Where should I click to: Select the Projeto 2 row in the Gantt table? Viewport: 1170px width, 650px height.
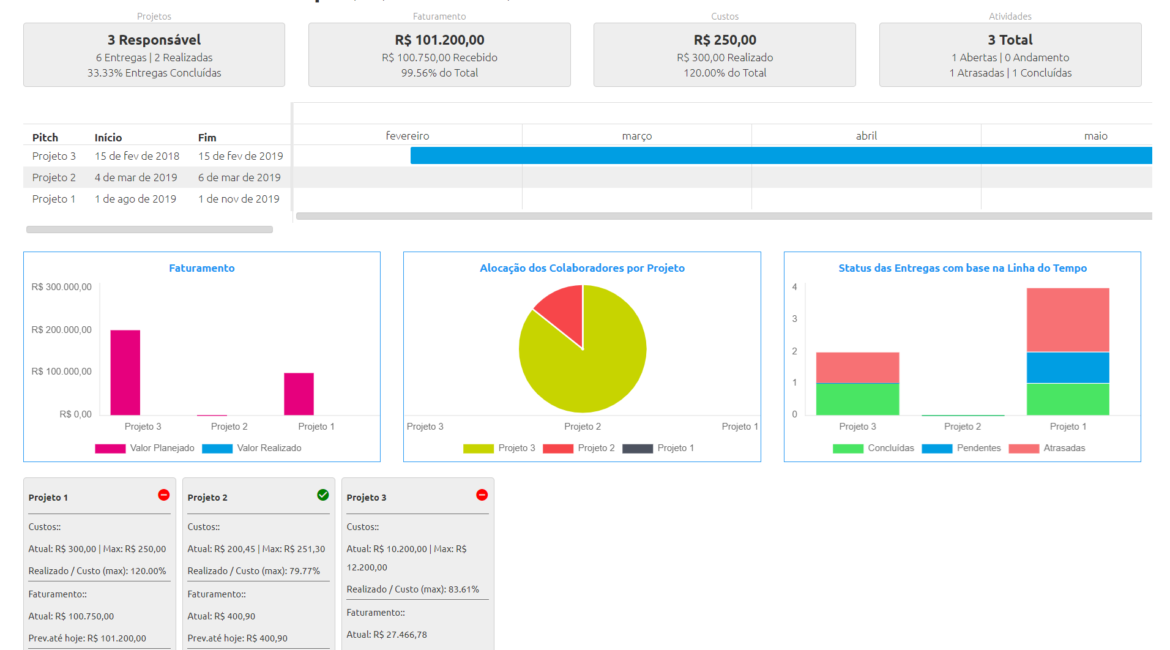click(x=157, y=178)
